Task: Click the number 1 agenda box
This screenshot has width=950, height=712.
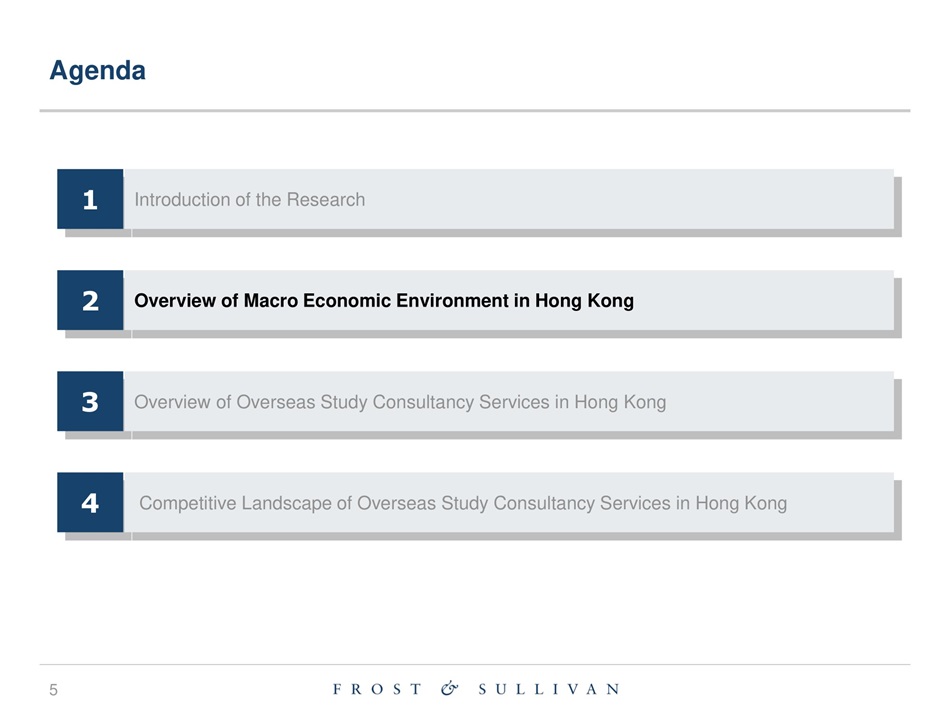Action: [x=90, y=199]
